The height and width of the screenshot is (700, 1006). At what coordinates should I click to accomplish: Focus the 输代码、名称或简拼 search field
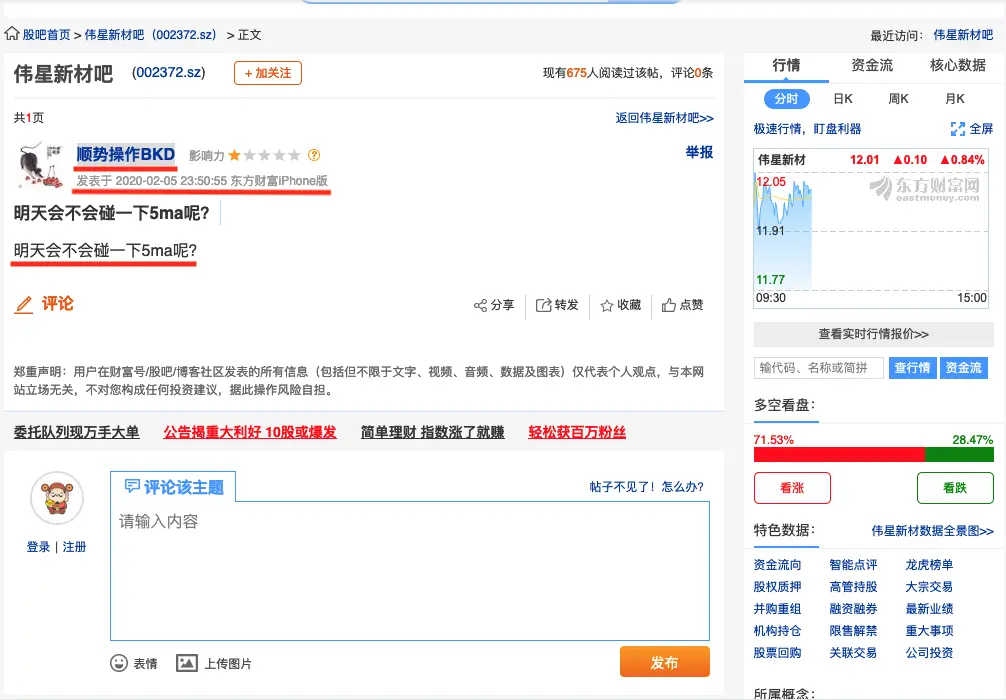pyautogui.click(x=819, y=368)
